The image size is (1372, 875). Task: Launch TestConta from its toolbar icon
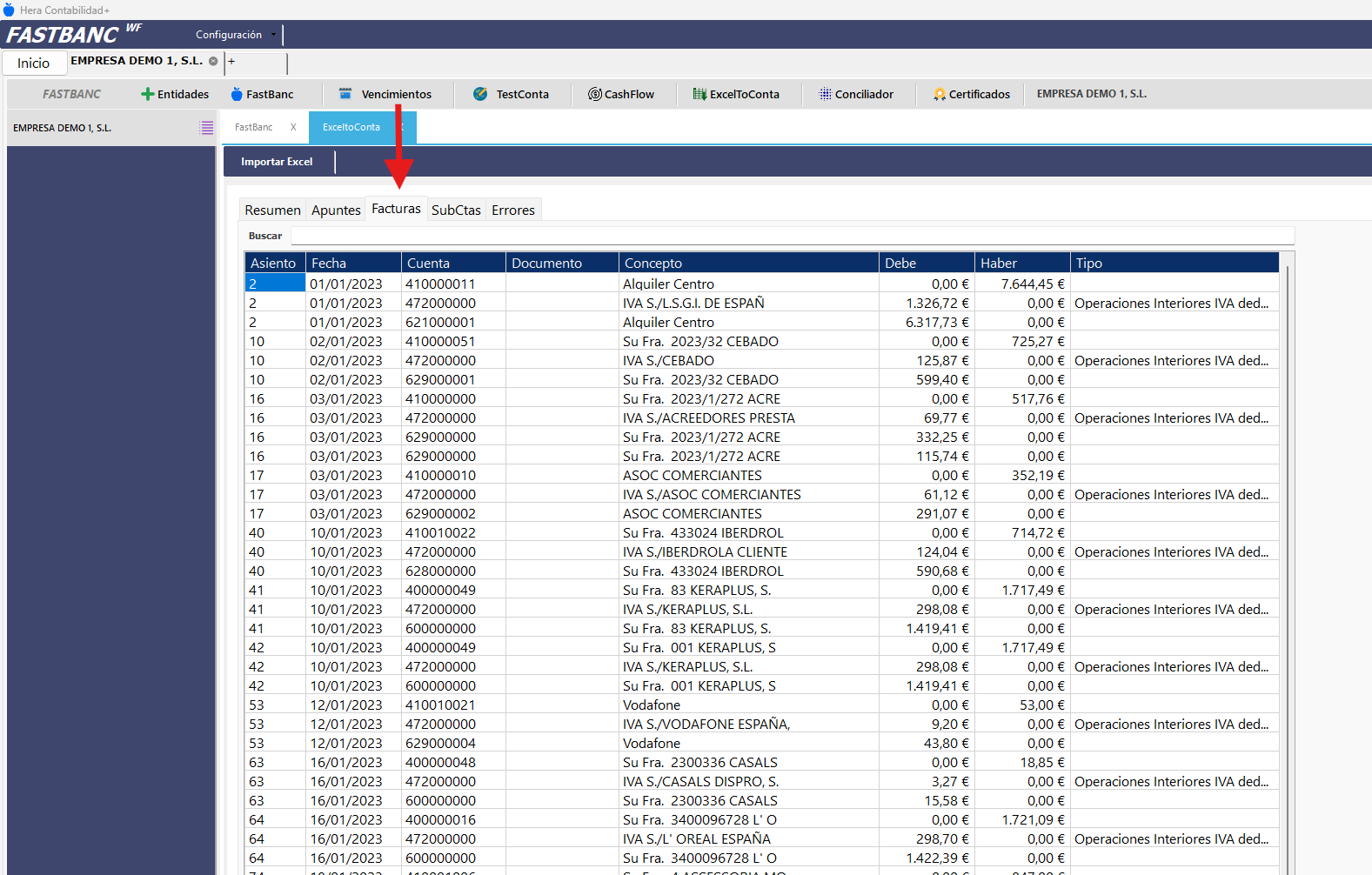pos(480,94)
